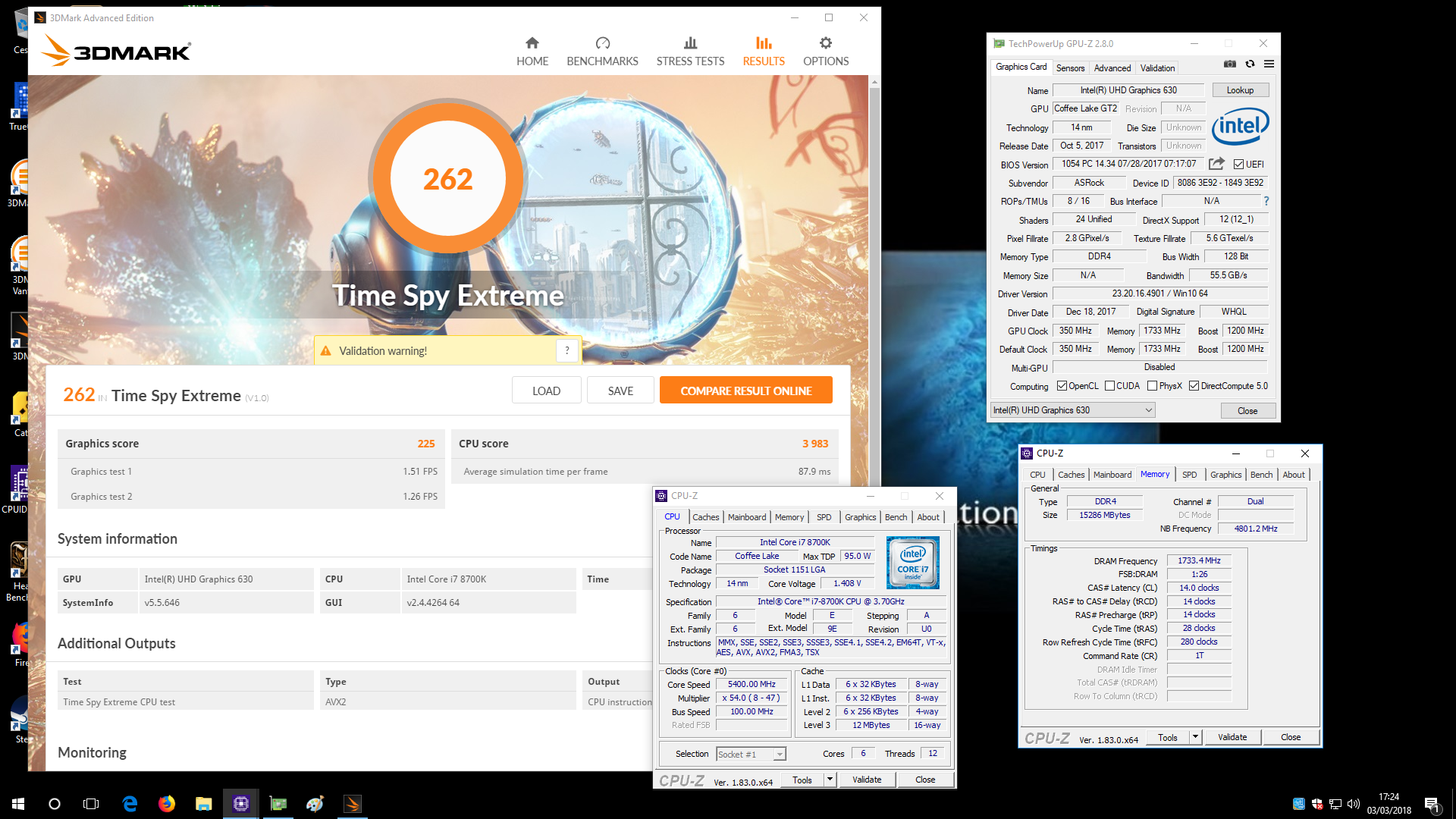This screenshot has width=1456, height=819.
Task: Click the Graphics score 225 row
Action: 250,444
